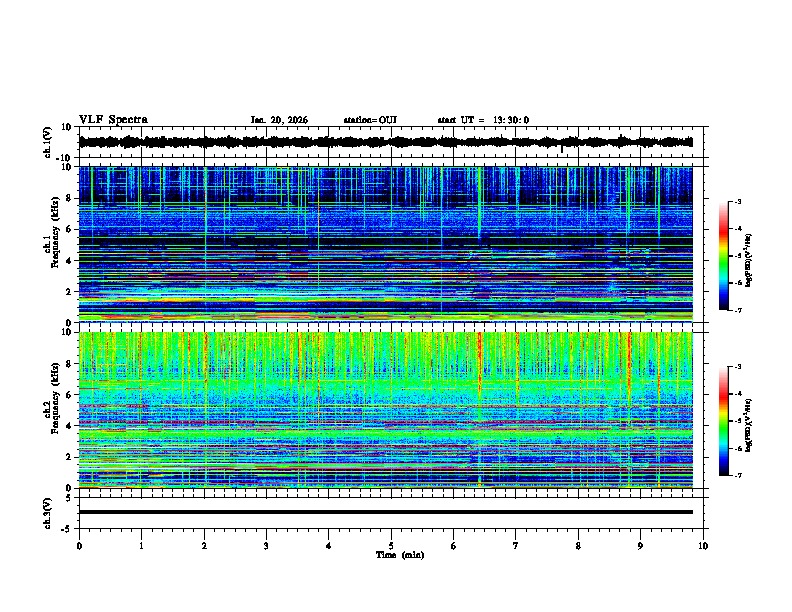Click the "6" kHz tick on ch.2 frequency axis
The width and height of the screenshot is (792, 612).
(69, 395)
